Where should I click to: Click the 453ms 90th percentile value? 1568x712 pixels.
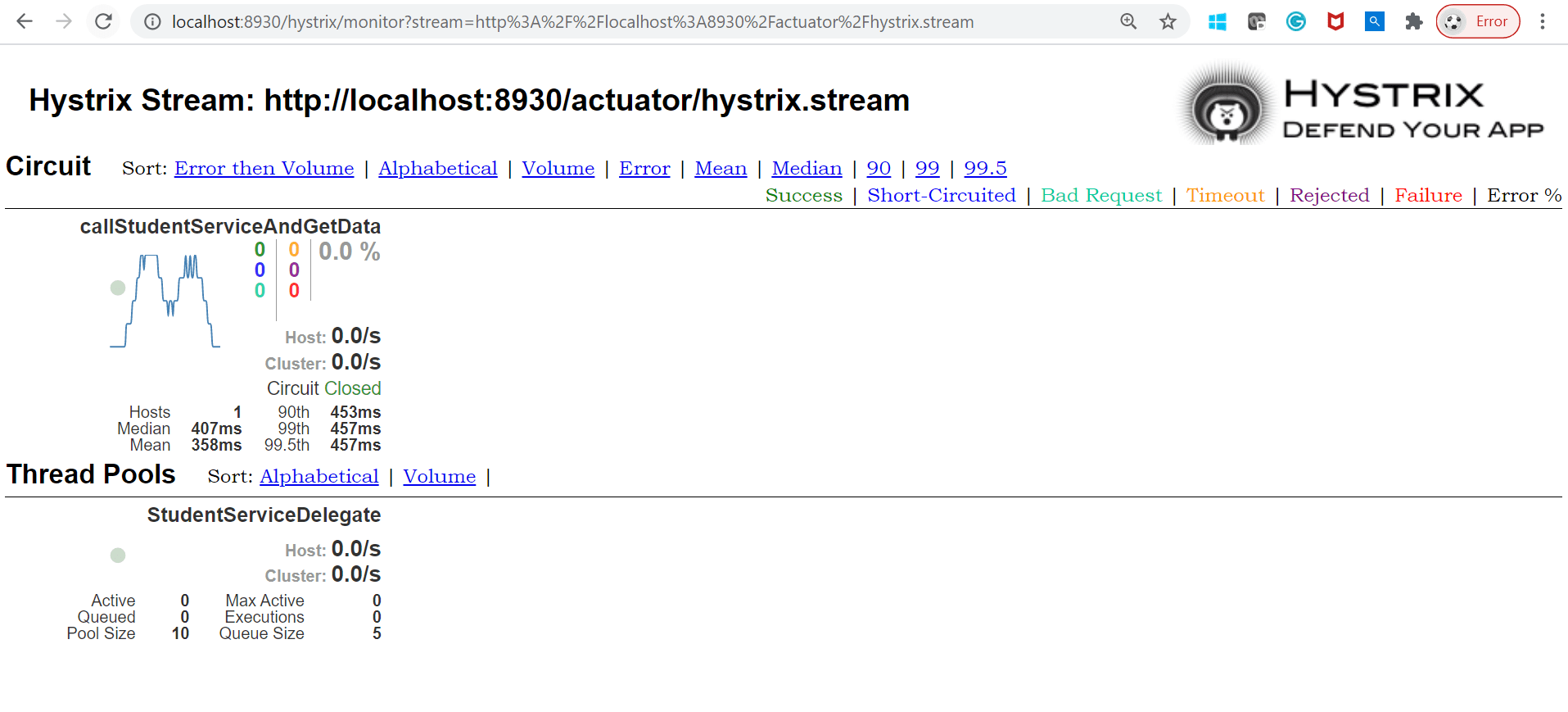(x=355, y=412)
